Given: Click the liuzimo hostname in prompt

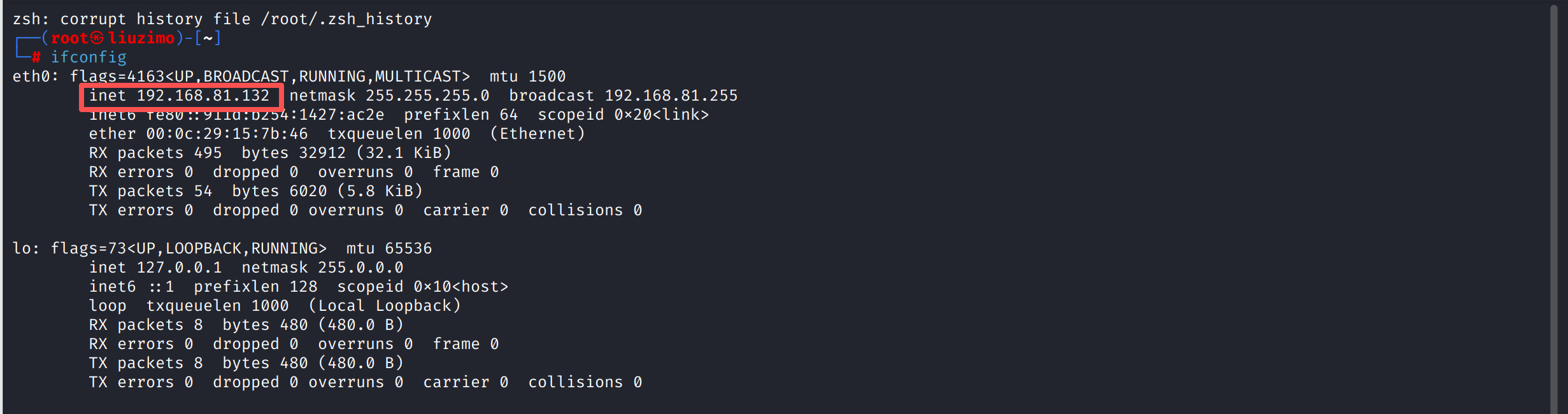Looking at the screenshot, I should [x=141, y=38].
